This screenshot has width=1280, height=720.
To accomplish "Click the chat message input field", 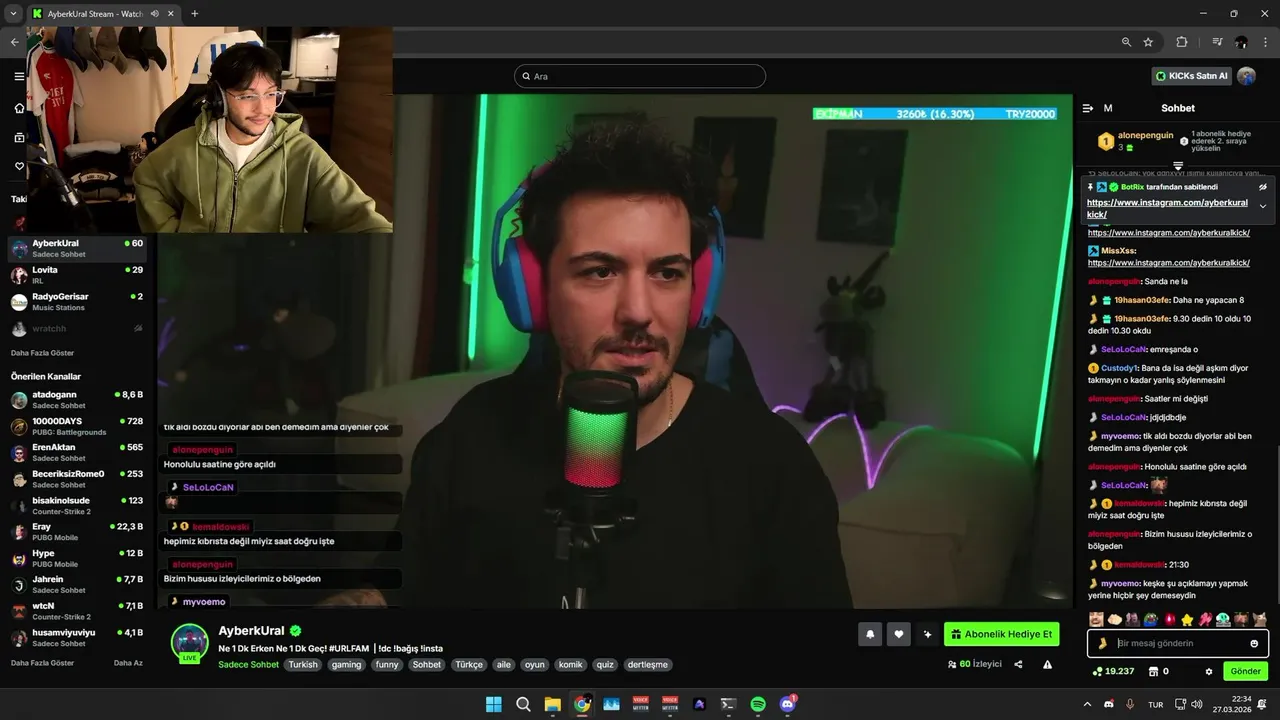I will pos(1177,643).
